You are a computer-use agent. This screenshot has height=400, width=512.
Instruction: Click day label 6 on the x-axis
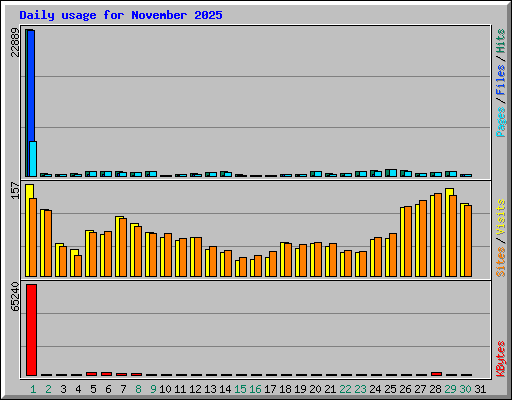(108, 389)
